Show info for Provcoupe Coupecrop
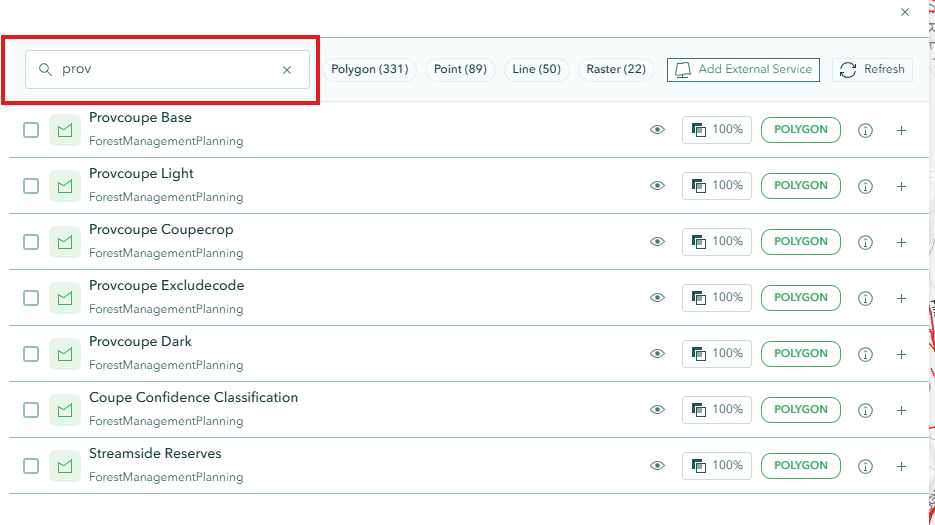 [865, 242]
